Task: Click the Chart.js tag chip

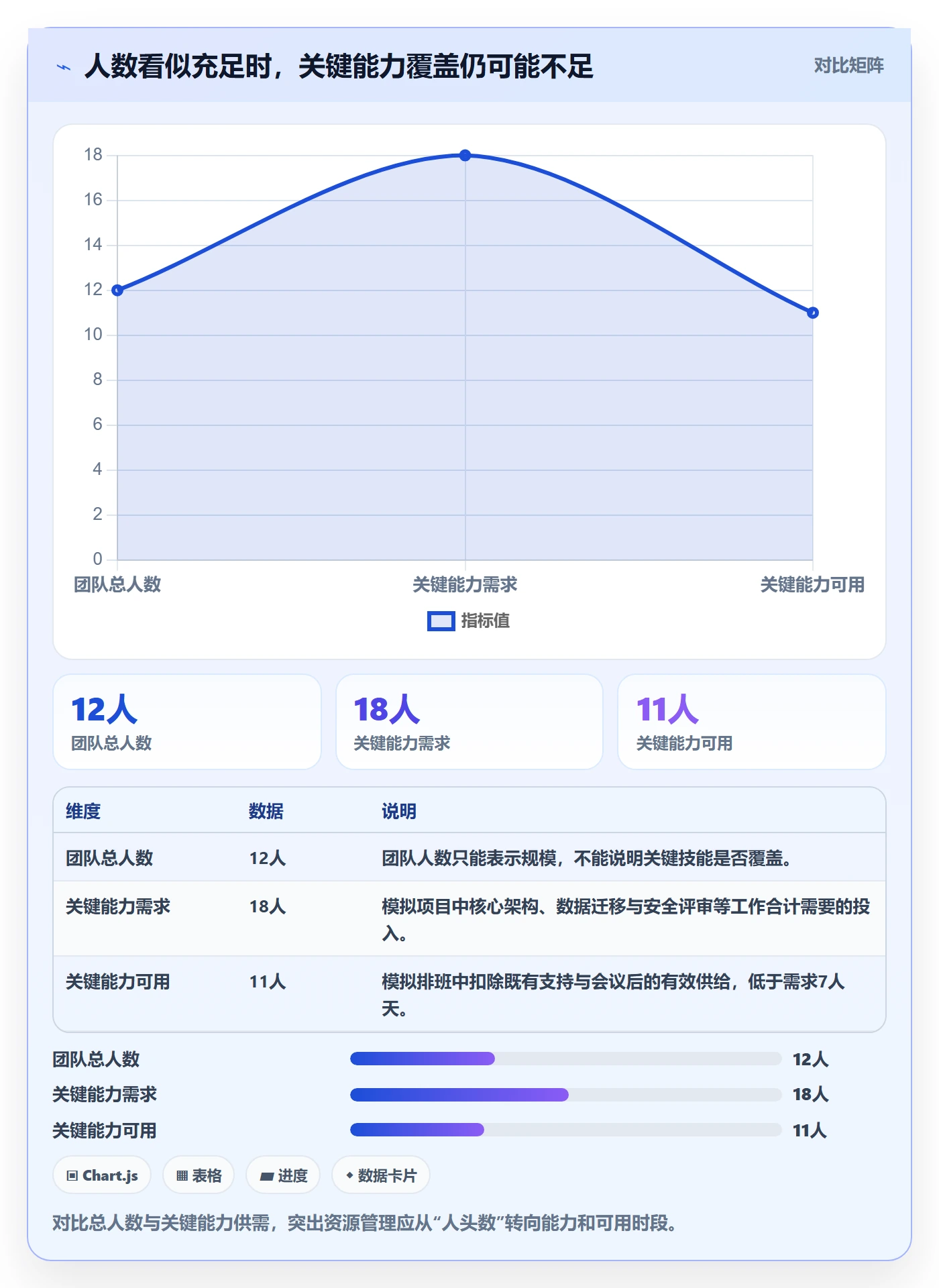Action: (102, 1175)
